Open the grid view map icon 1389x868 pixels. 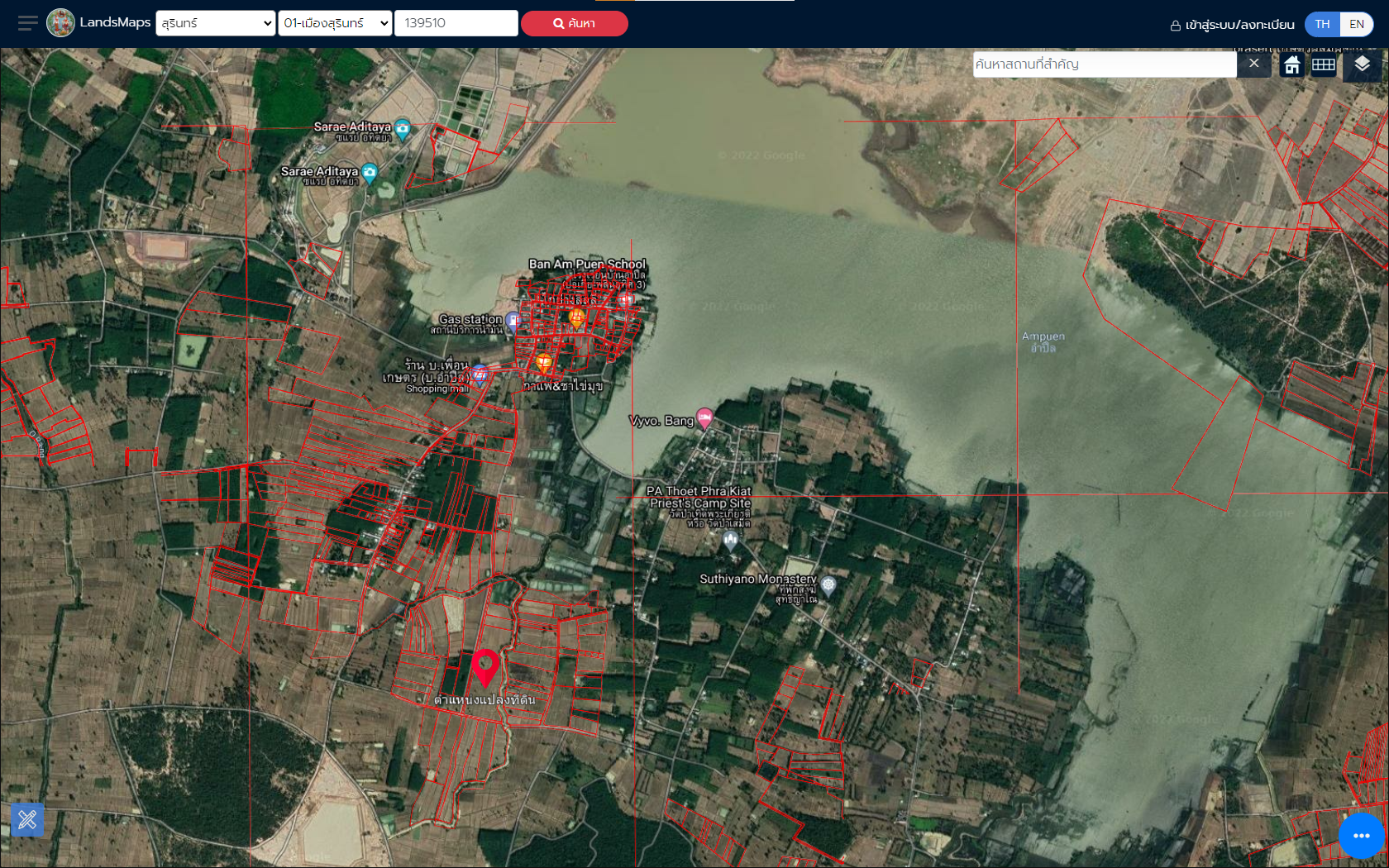1324,64
